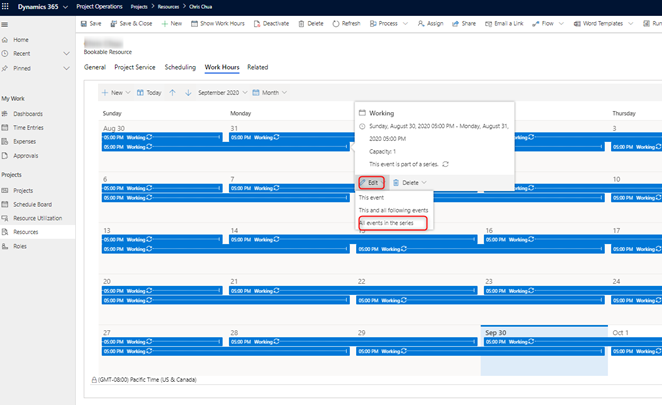Choose 'This and all following events'
This screenshot has width=662, height=405.
(x=393, y=210)
